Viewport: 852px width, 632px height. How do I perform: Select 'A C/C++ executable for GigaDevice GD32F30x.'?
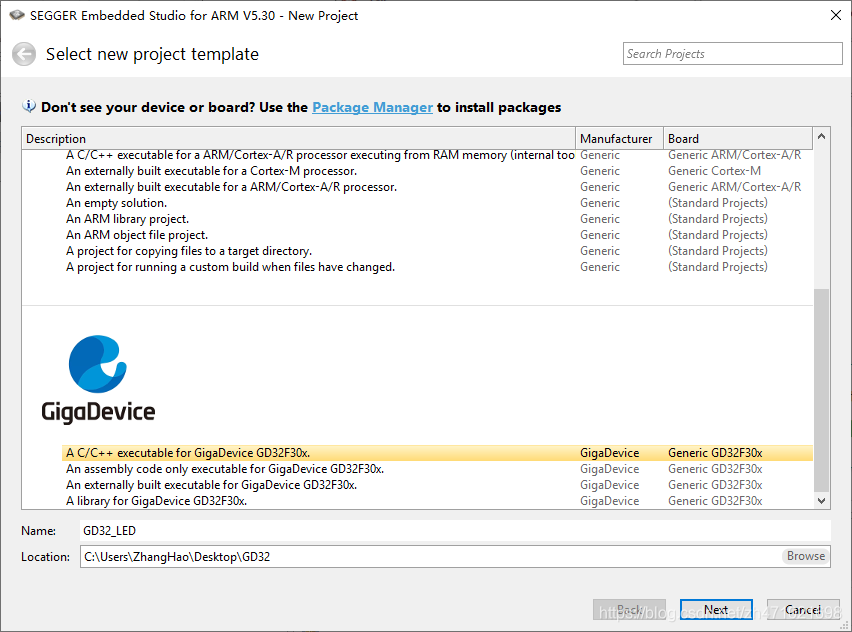click(x=437, y=453)
